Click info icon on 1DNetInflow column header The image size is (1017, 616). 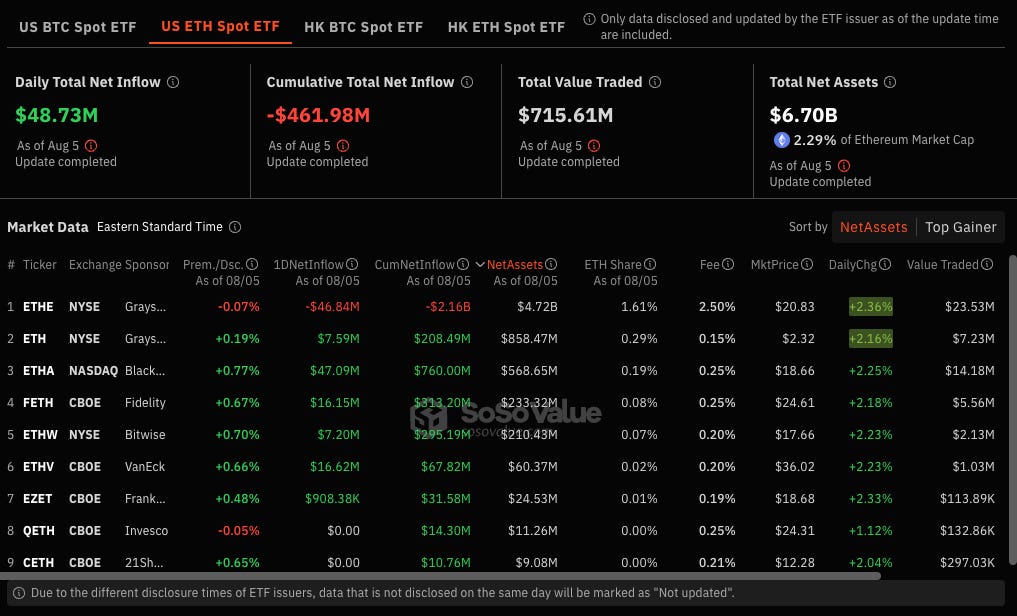352,265
